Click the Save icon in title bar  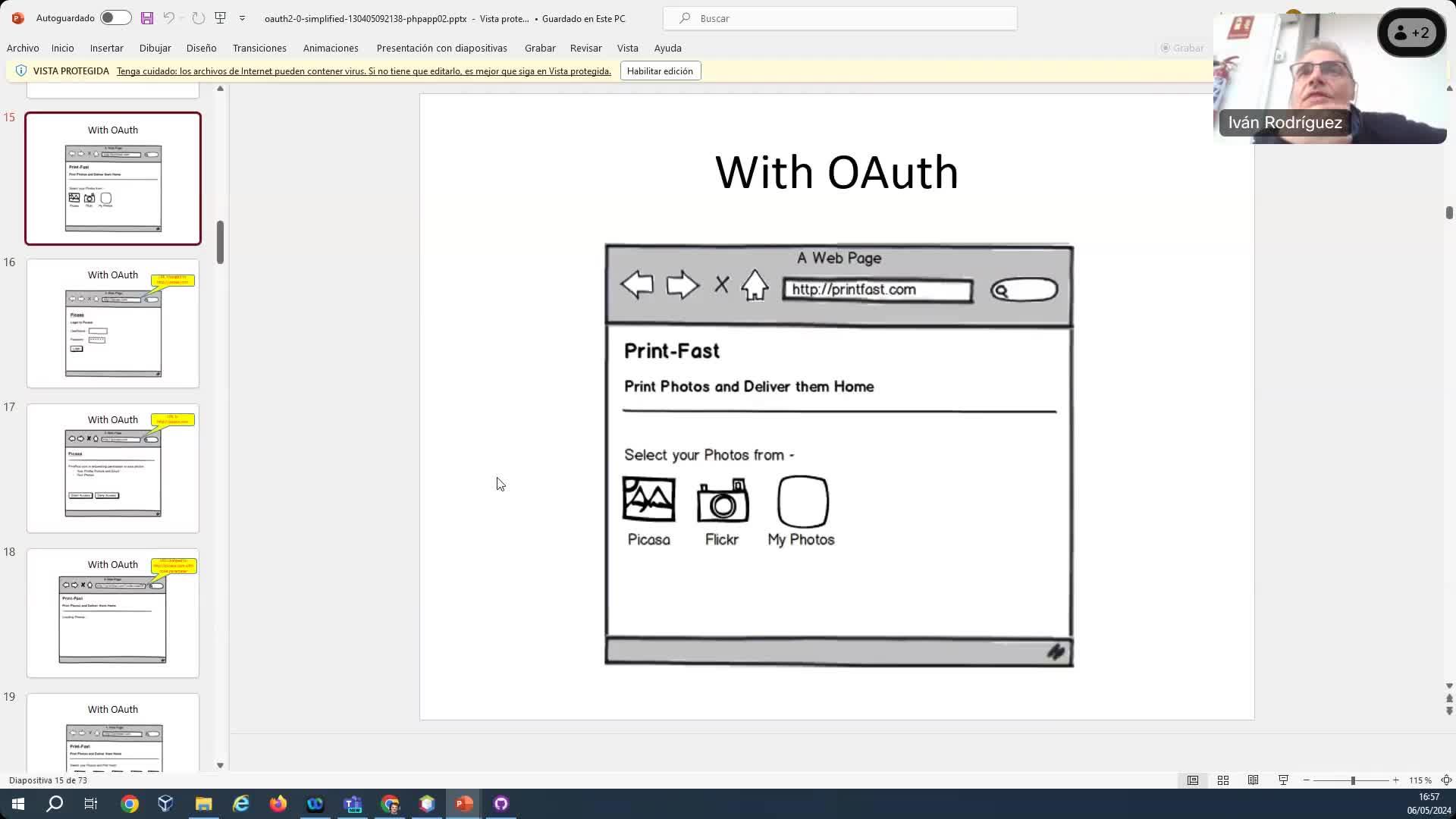[x=147, y=17]
